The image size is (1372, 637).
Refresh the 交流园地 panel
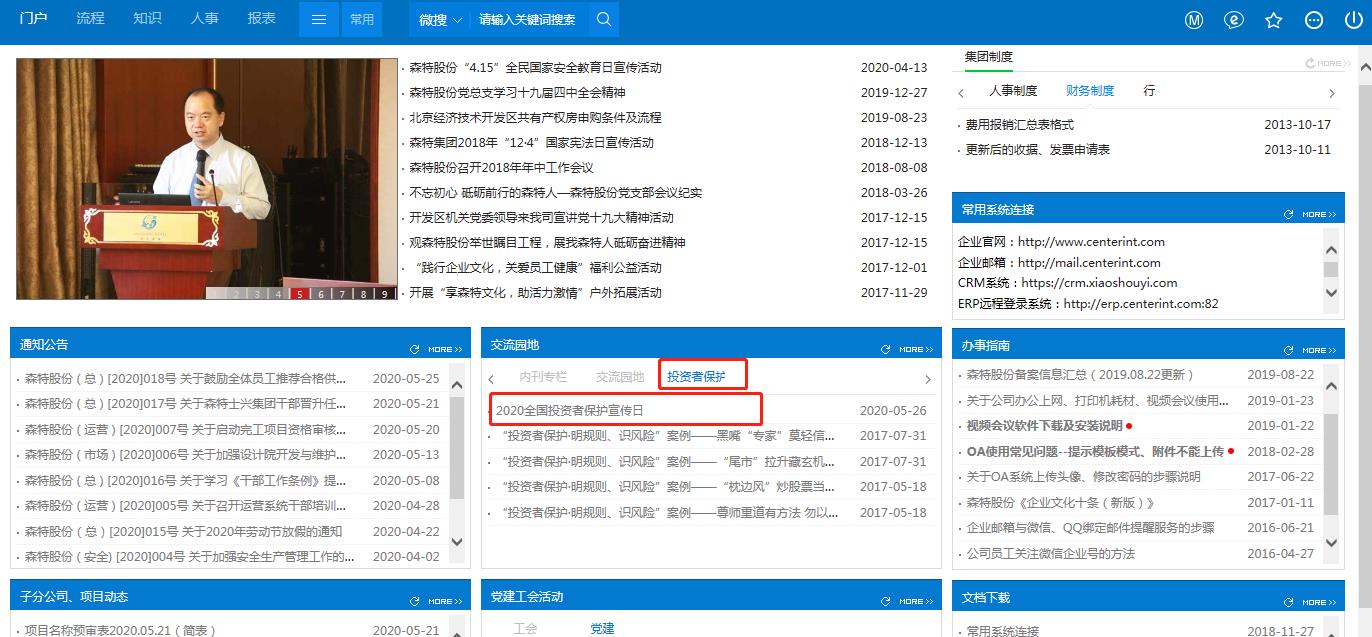tap(884, 348)
